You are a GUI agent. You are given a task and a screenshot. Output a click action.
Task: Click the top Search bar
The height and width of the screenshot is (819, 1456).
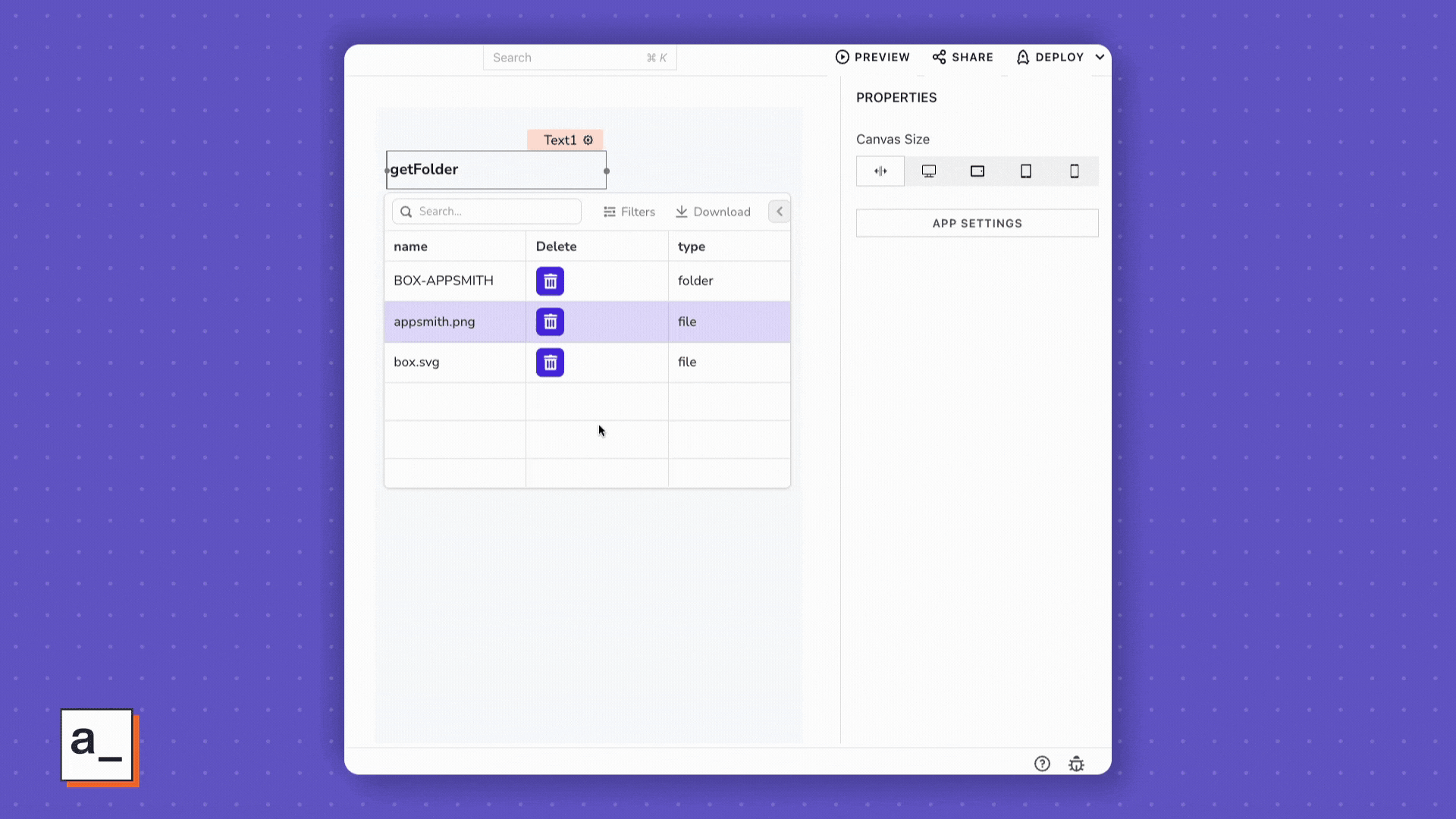click(580, 58)
